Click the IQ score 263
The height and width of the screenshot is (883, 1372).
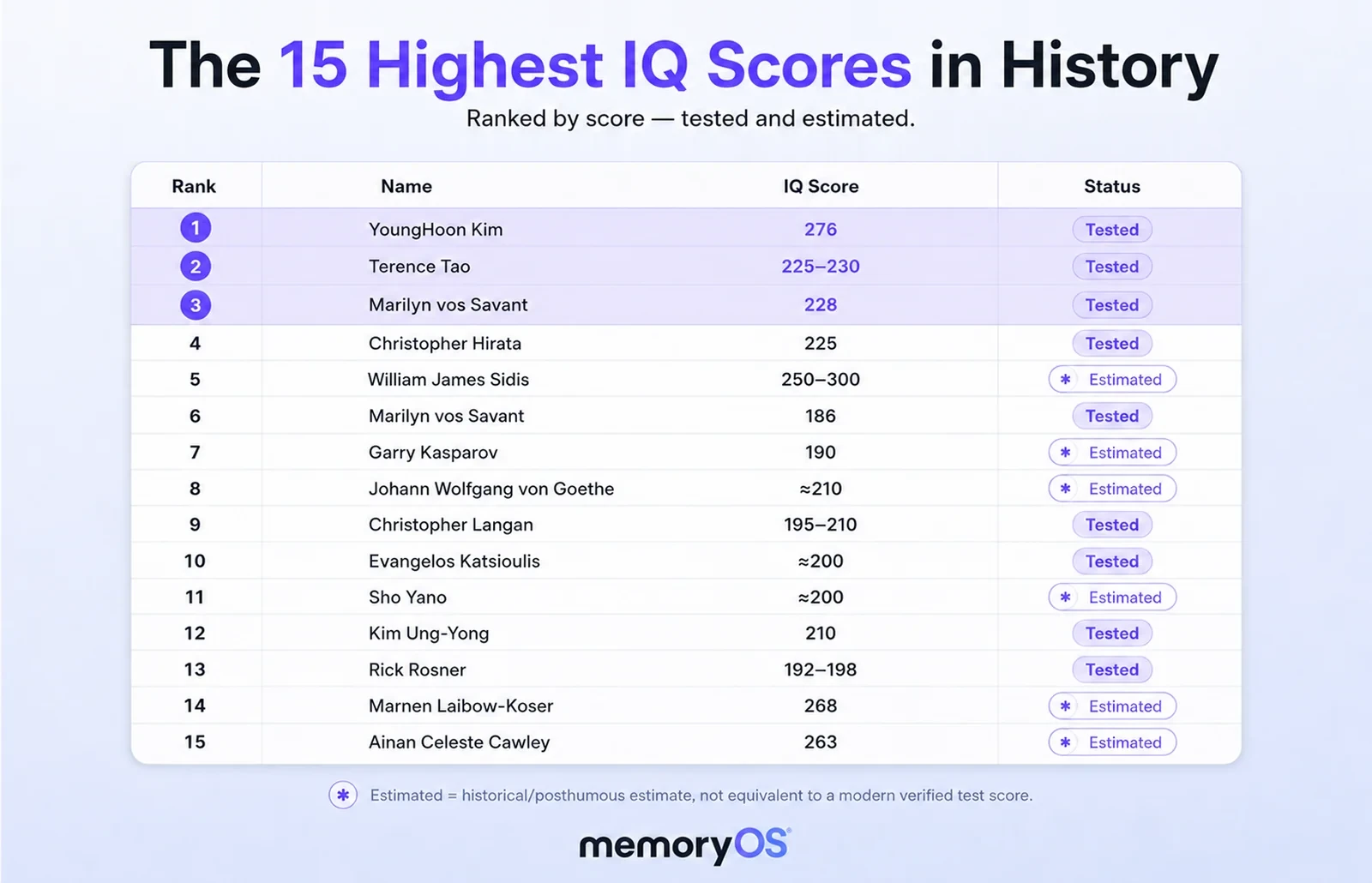821,742
